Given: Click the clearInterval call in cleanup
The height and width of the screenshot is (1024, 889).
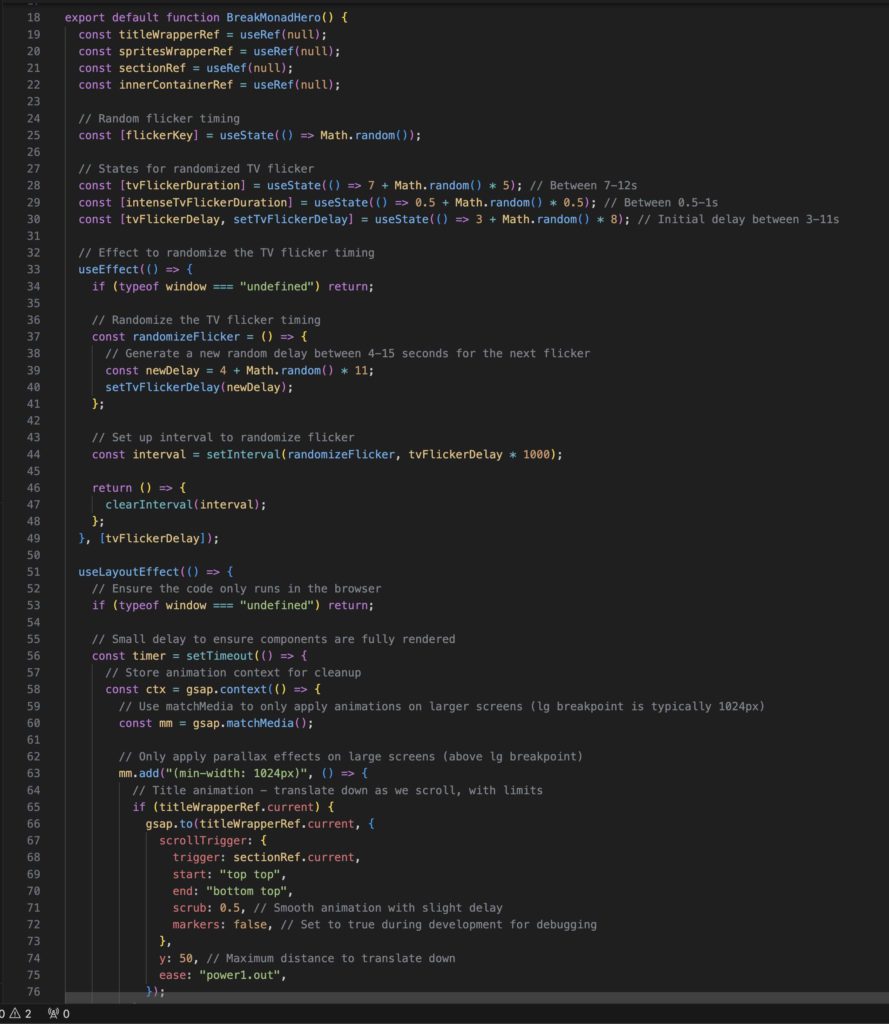Looking at the screenshot, I should click(x=152, y=504).
